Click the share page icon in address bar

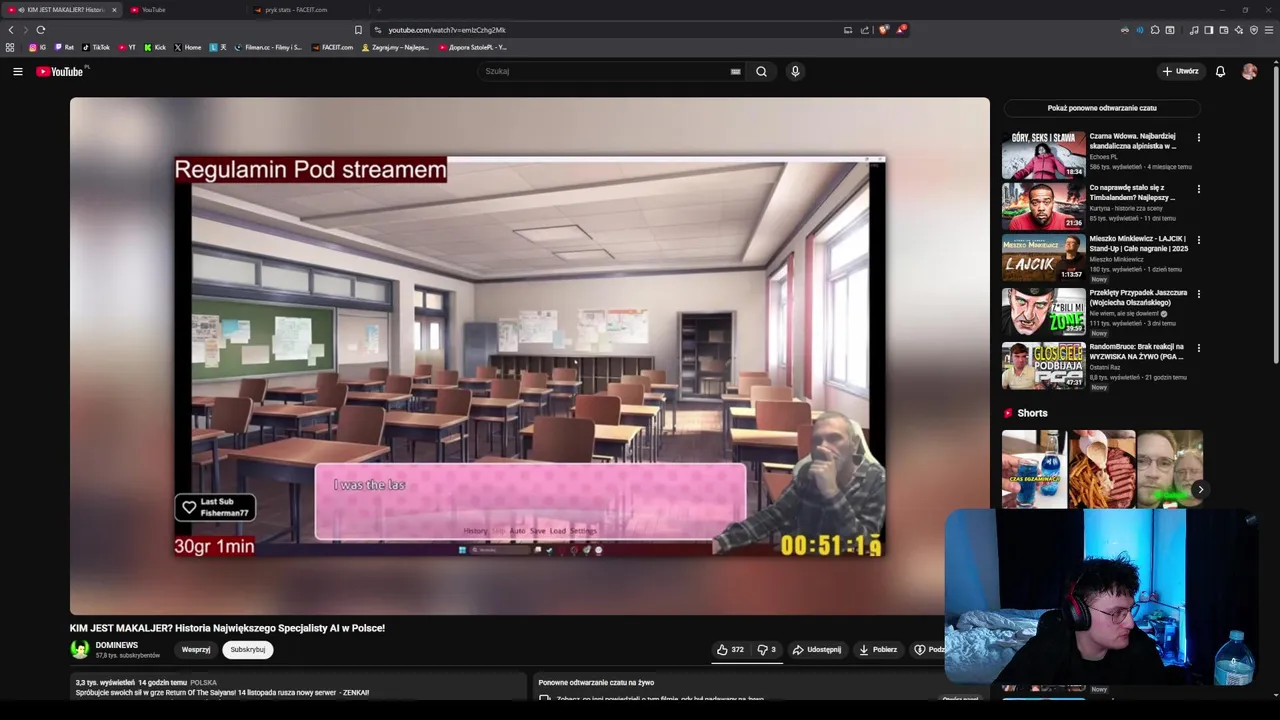click(865, 30)
